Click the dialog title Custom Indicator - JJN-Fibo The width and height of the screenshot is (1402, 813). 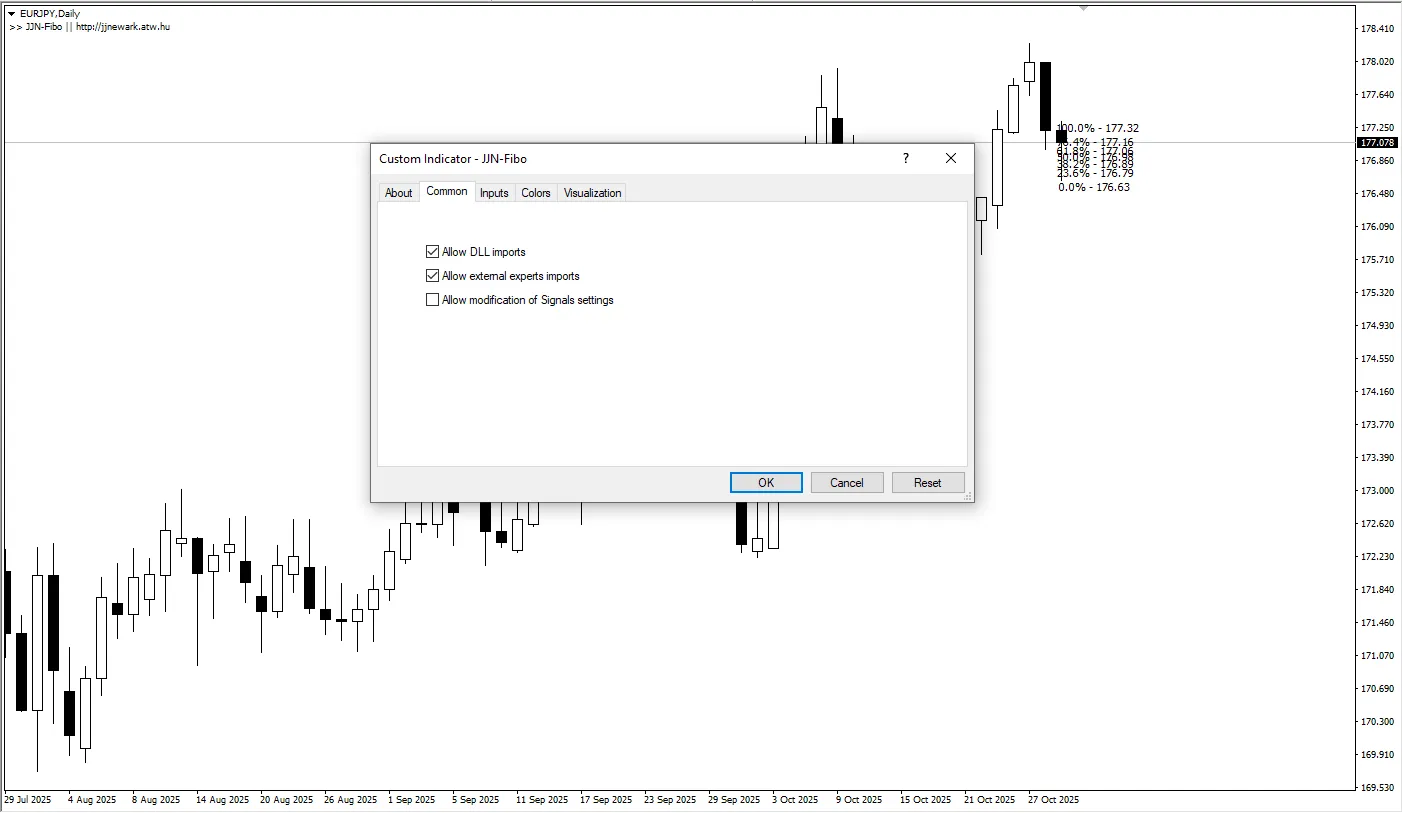(x=453, y=159)
